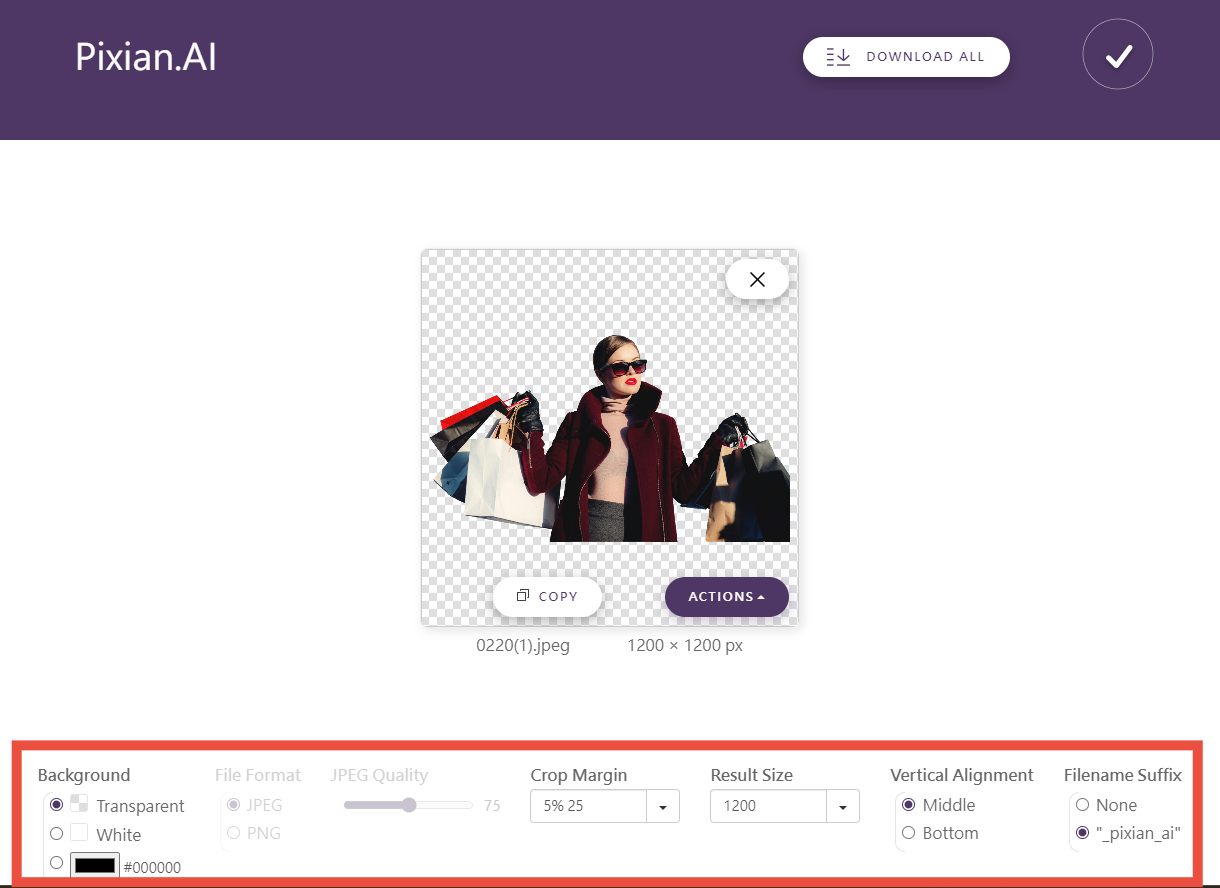Click the checkmark circle in the header
Image resolution: width=1220 pixels, height=888 pixels.
point(1117,54)
